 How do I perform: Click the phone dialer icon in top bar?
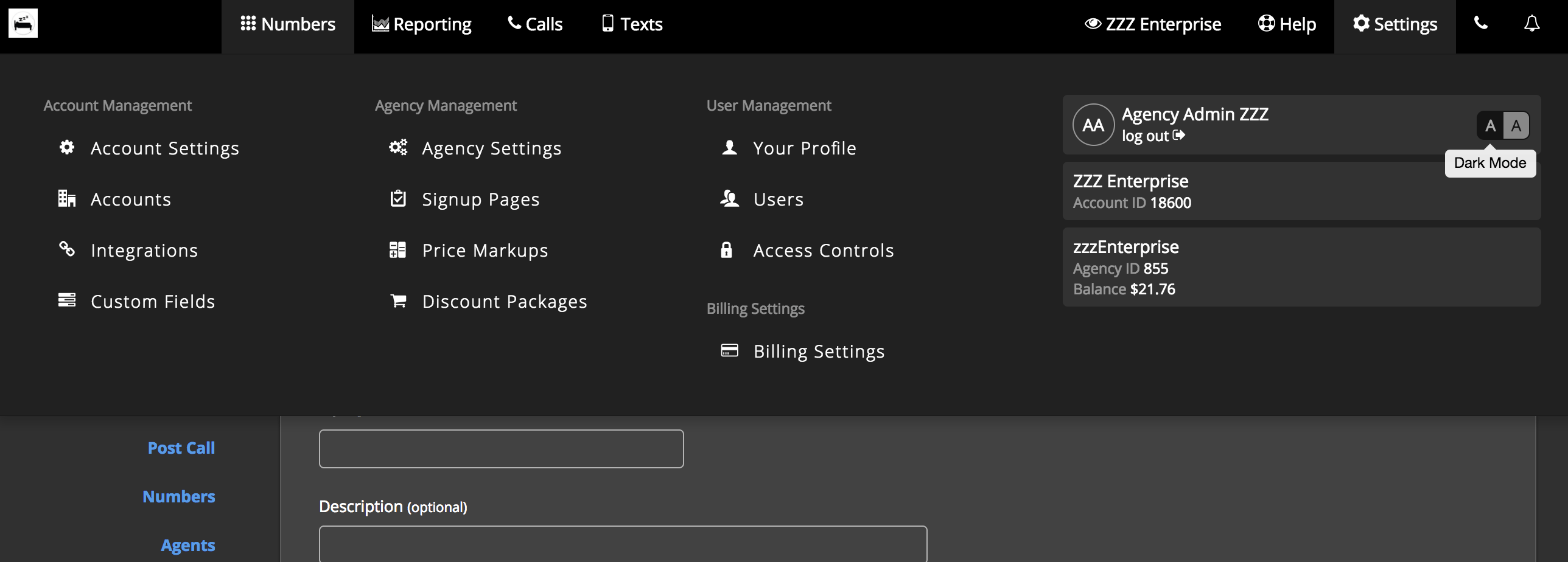(x=1480, y=24)
